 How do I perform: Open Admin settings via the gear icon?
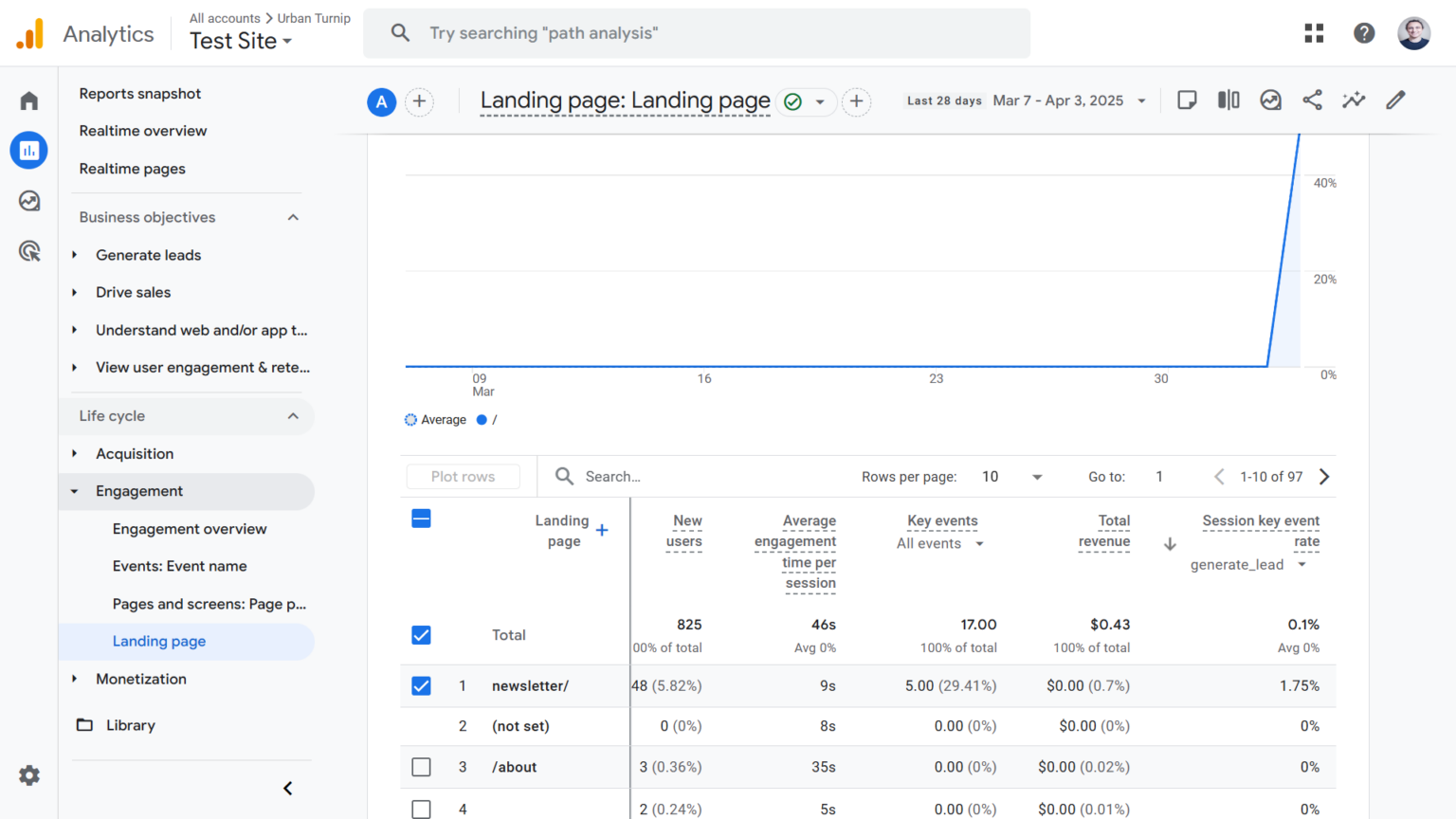tap(28, 775)
